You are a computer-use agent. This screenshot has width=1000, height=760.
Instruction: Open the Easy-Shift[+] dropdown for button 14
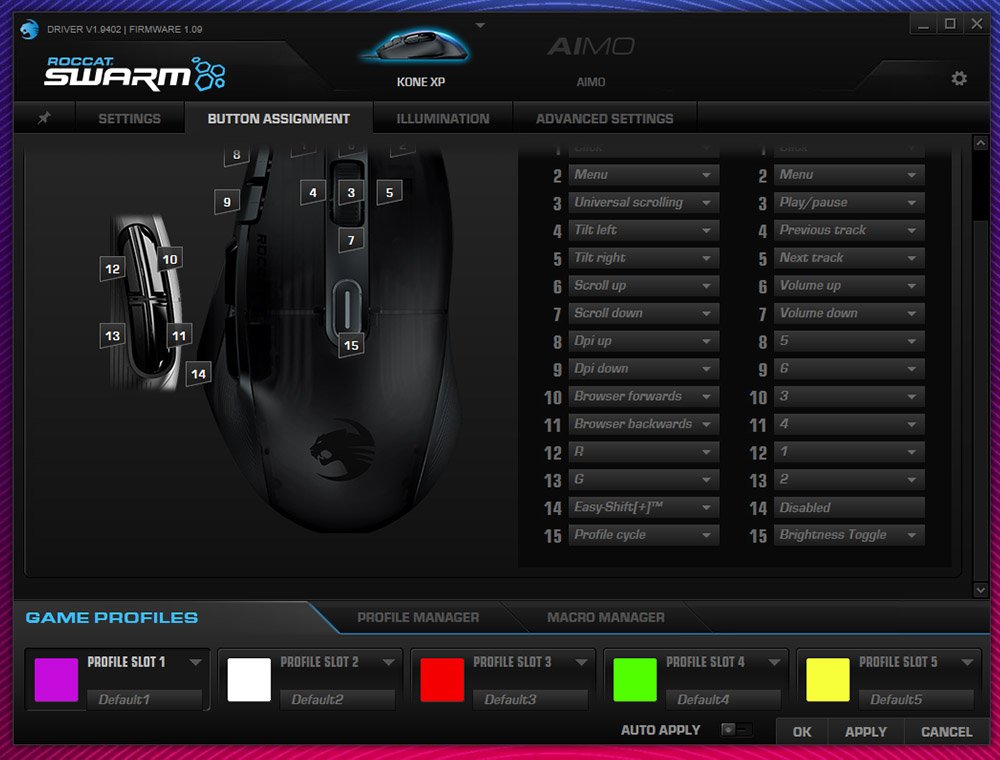pyautogui.click(x=643, y=508)
